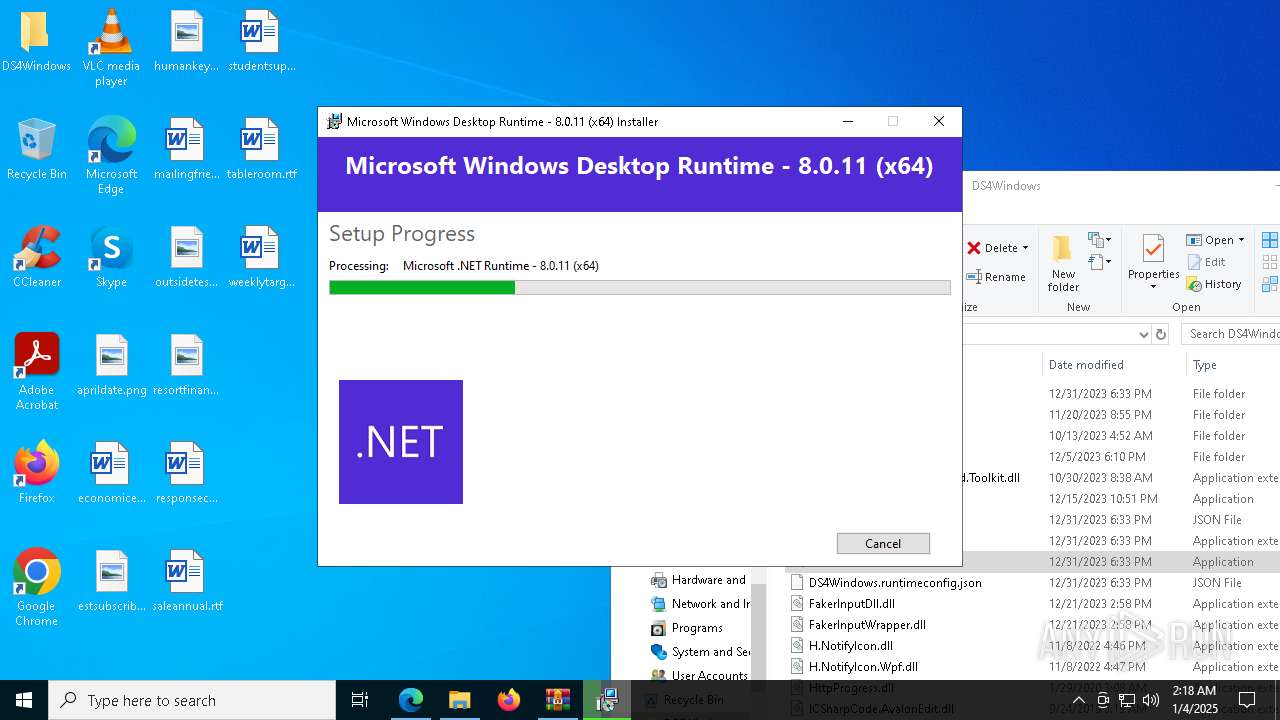Launch Microsoft Edge desktop shortcut
This screenshot has width=1280, height=720.
click(x=111, y=156)
